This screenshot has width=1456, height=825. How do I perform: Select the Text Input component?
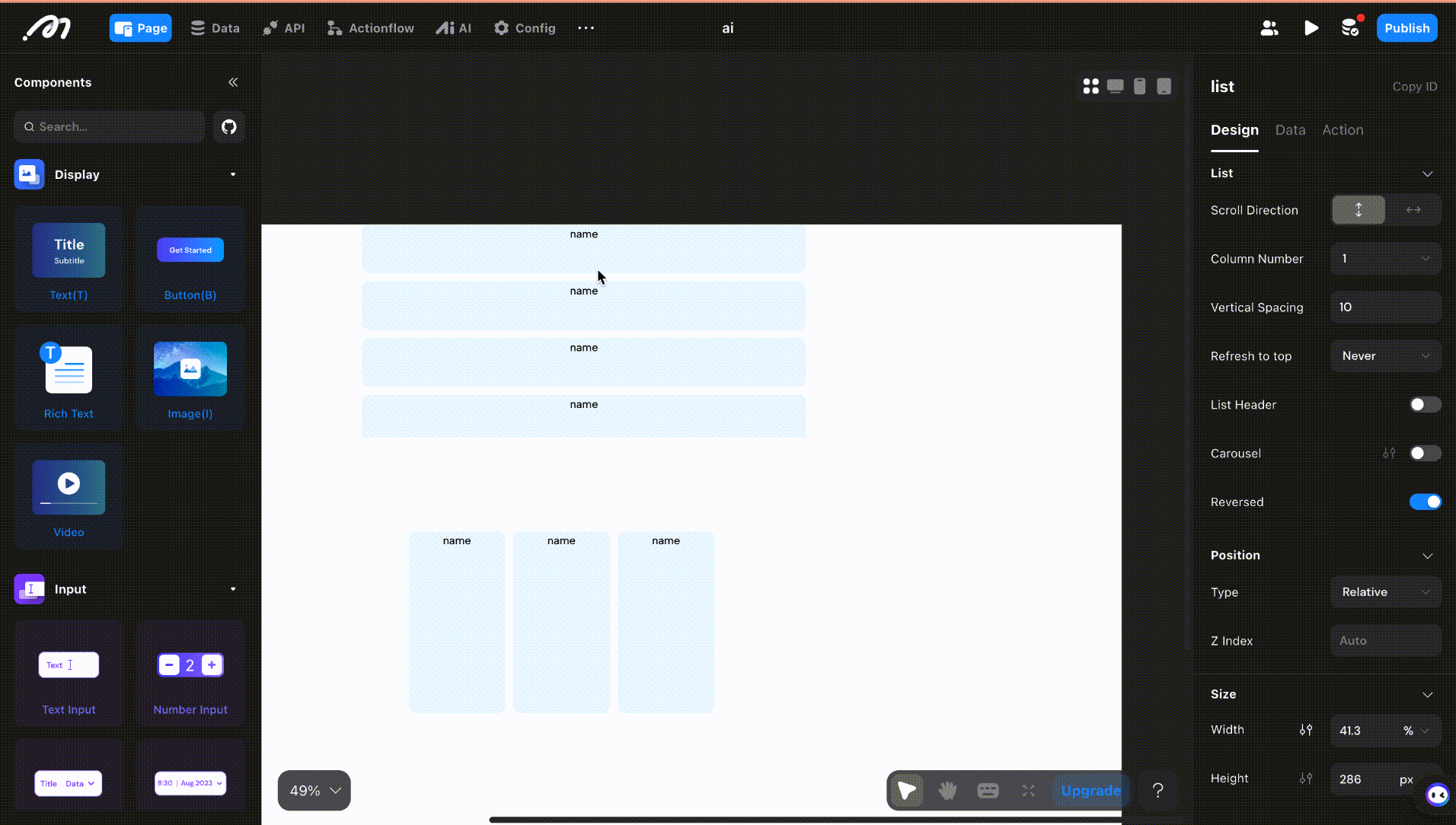coord(69,674)
